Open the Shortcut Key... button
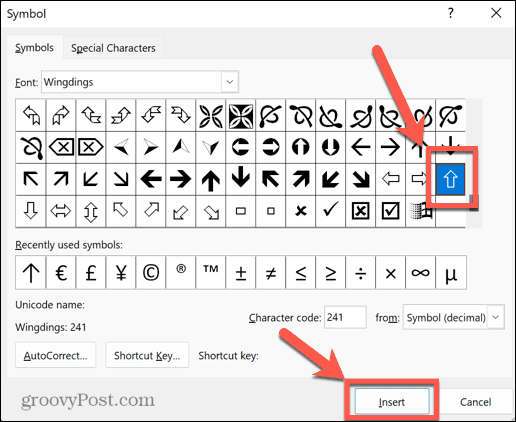The image size is (516, 422). [147, 355]
